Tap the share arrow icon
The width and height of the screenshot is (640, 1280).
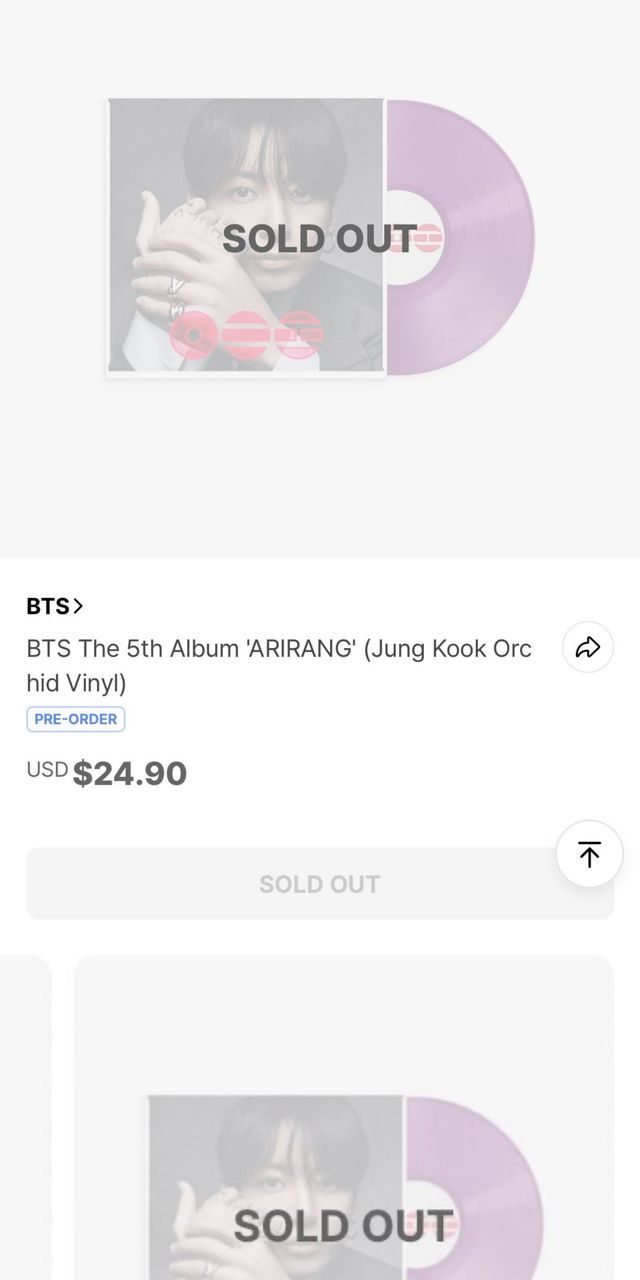click(588, 647)
